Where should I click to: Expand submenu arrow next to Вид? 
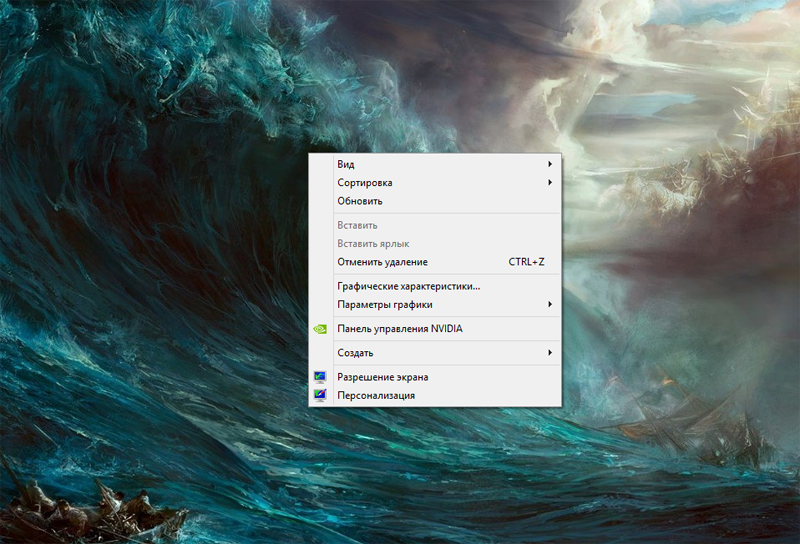tap(550, 164)
